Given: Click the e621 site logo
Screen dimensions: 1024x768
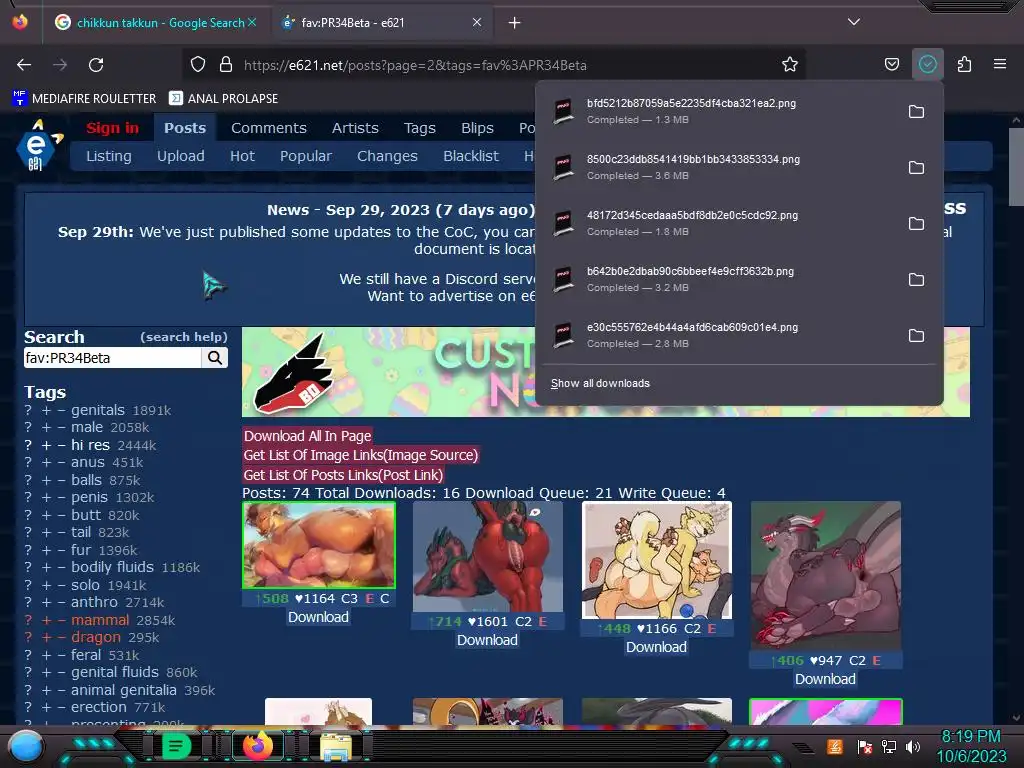Looking at the screenshot, I should click(38, 146).
